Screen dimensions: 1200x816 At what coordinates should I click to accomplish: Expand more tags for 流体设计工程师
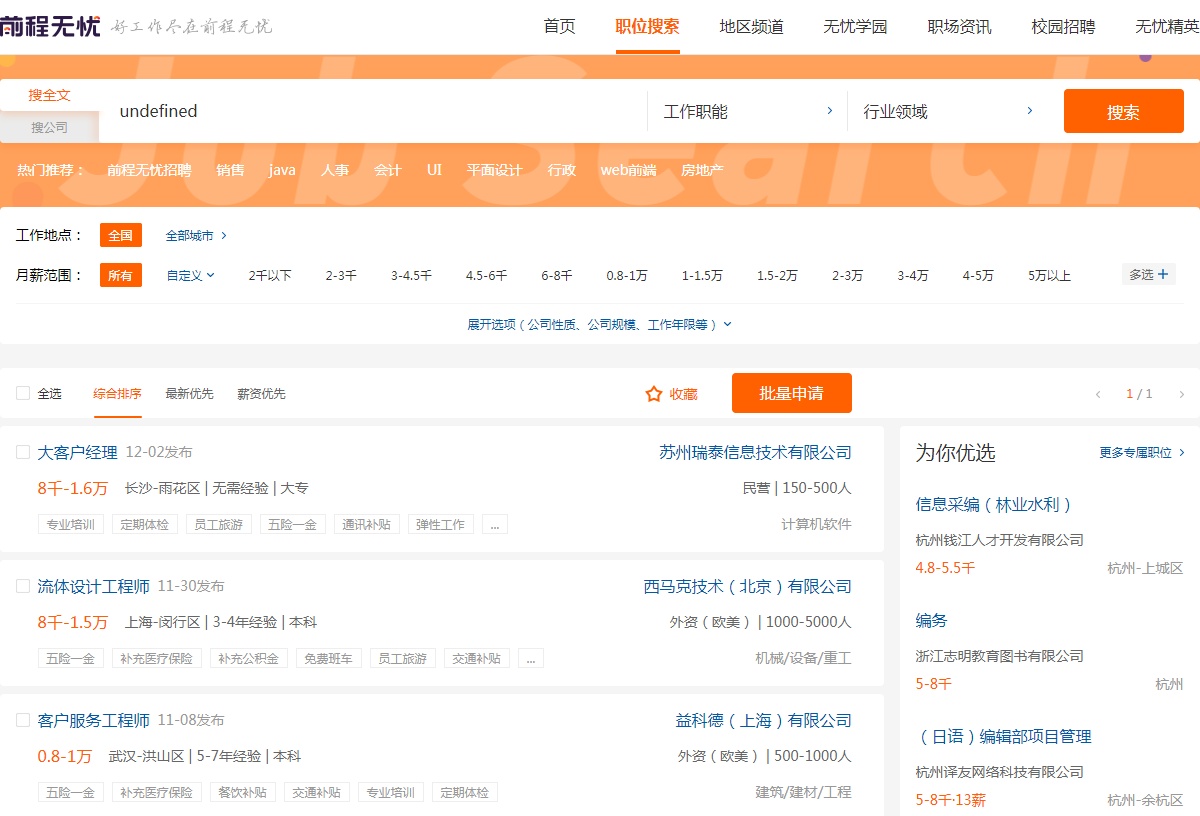(531, 658)
